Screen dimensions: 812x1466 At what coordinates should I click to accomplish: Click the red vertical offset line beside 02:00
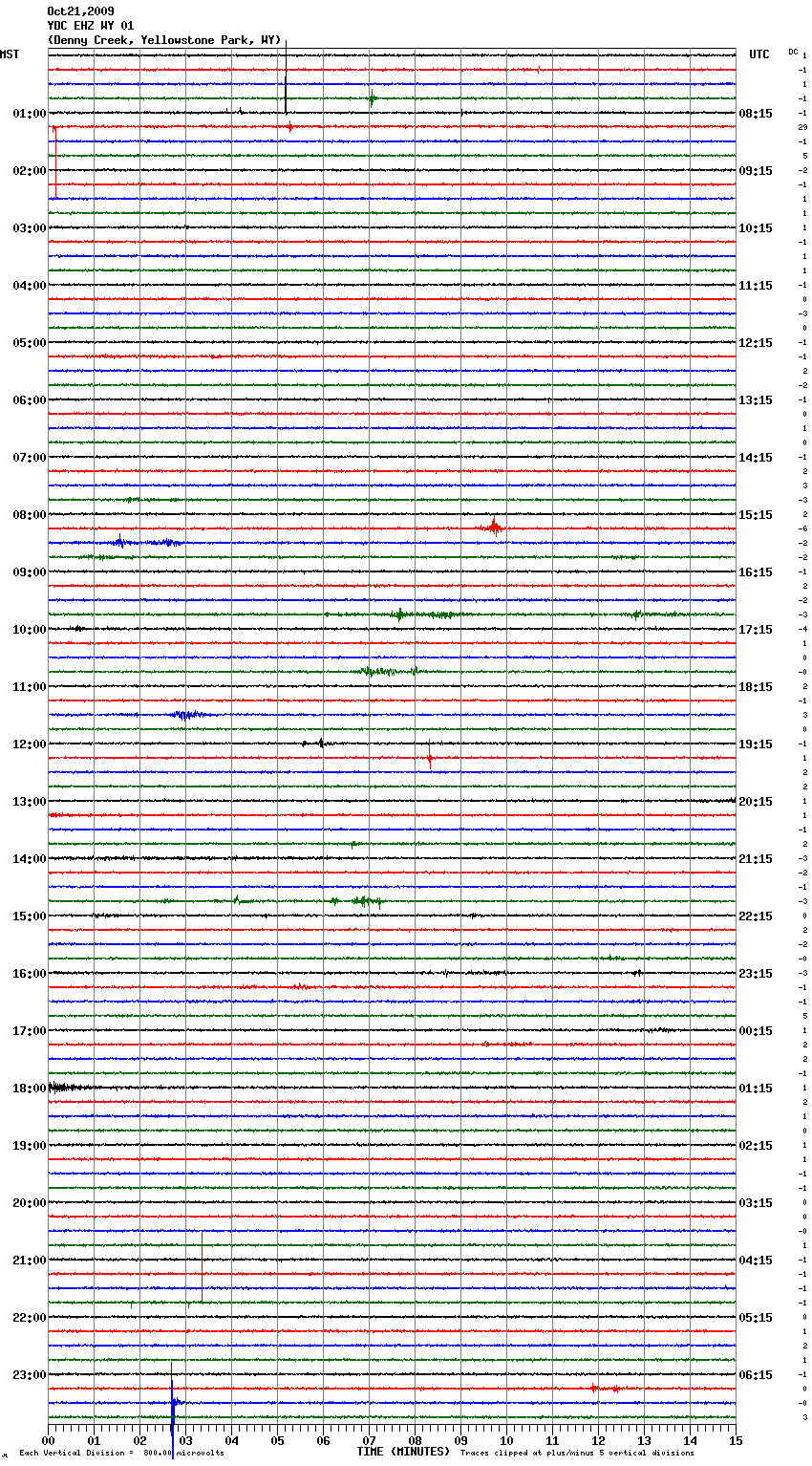[55, 162]
